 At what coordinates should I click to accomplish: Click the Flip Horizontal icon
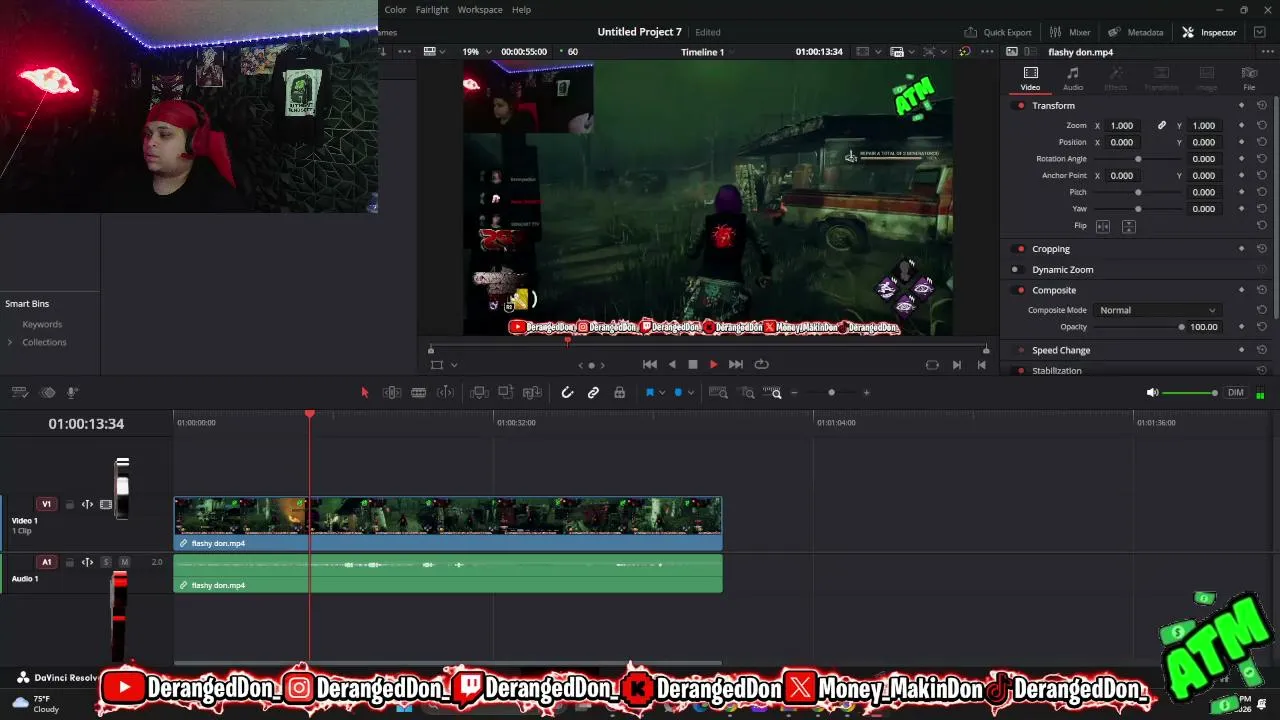point(1103,226)
